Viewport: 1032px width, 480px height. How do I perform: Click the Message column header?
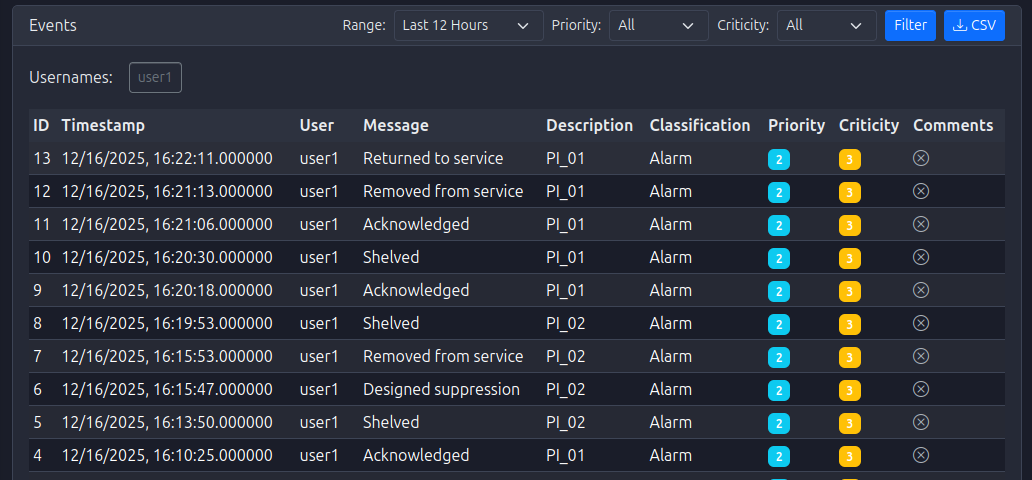click(x=396, y=125)
